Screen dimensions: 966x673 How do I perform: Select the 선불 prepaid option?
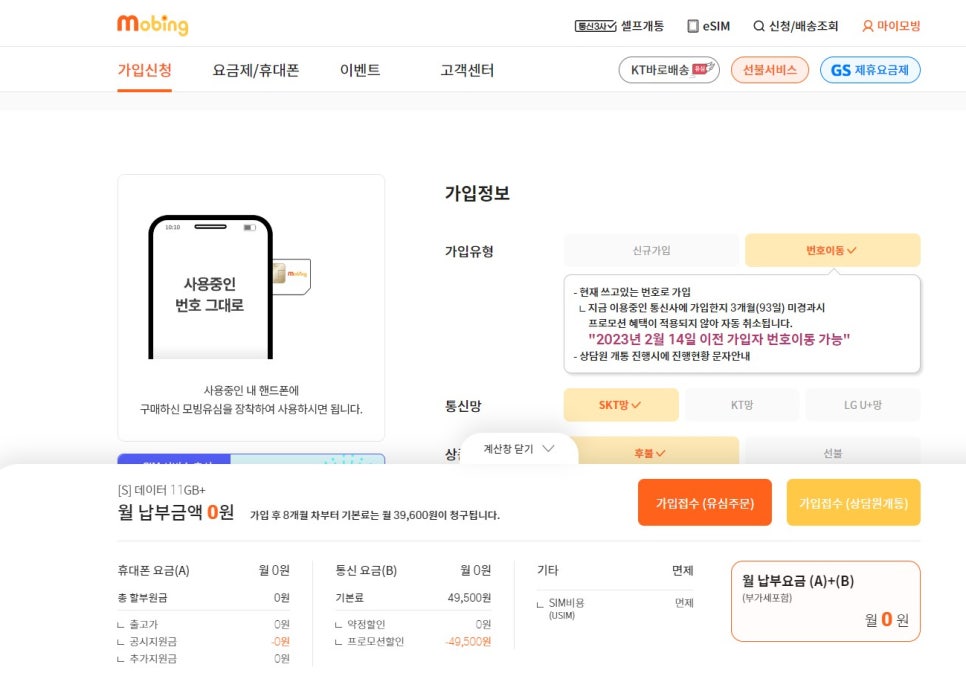pos(832,452)
